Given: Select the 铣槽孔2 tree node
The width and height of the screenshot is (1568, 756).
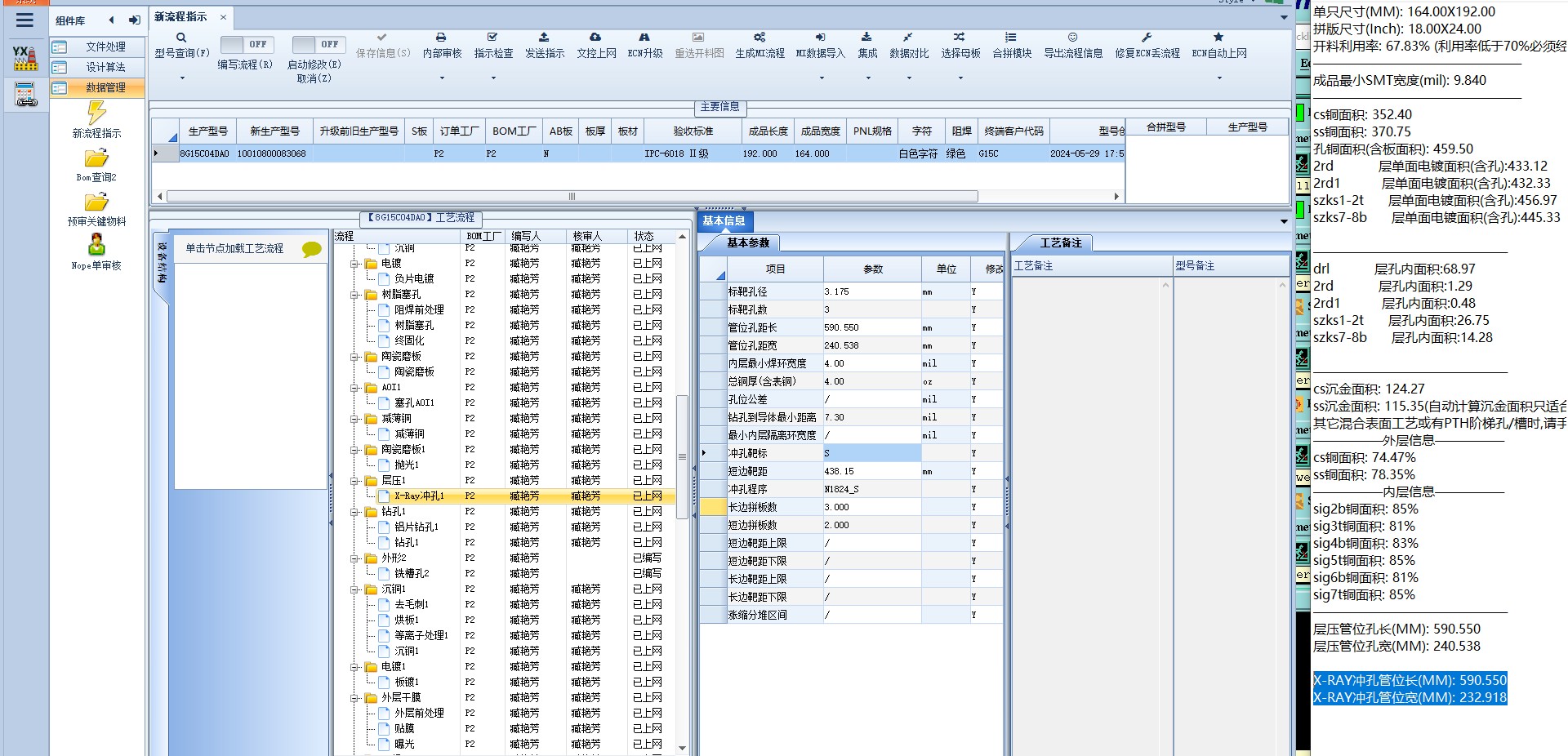Looking at the screenshot, I should [412, 574].
